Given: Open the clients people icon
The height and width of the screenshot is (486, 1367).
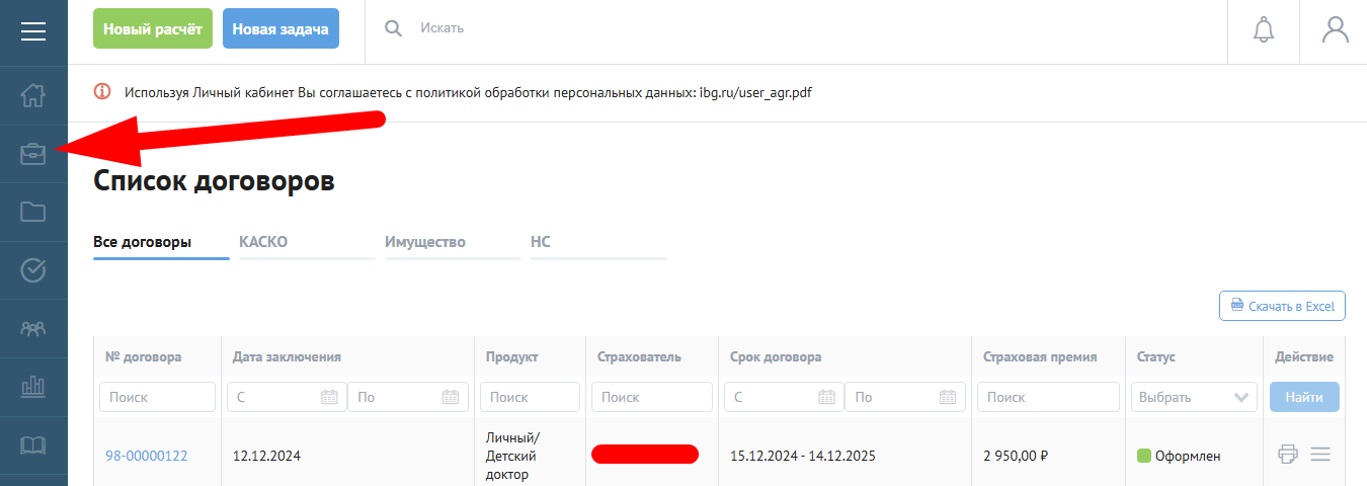Looking at the screenshot, I should coord(34,328).
